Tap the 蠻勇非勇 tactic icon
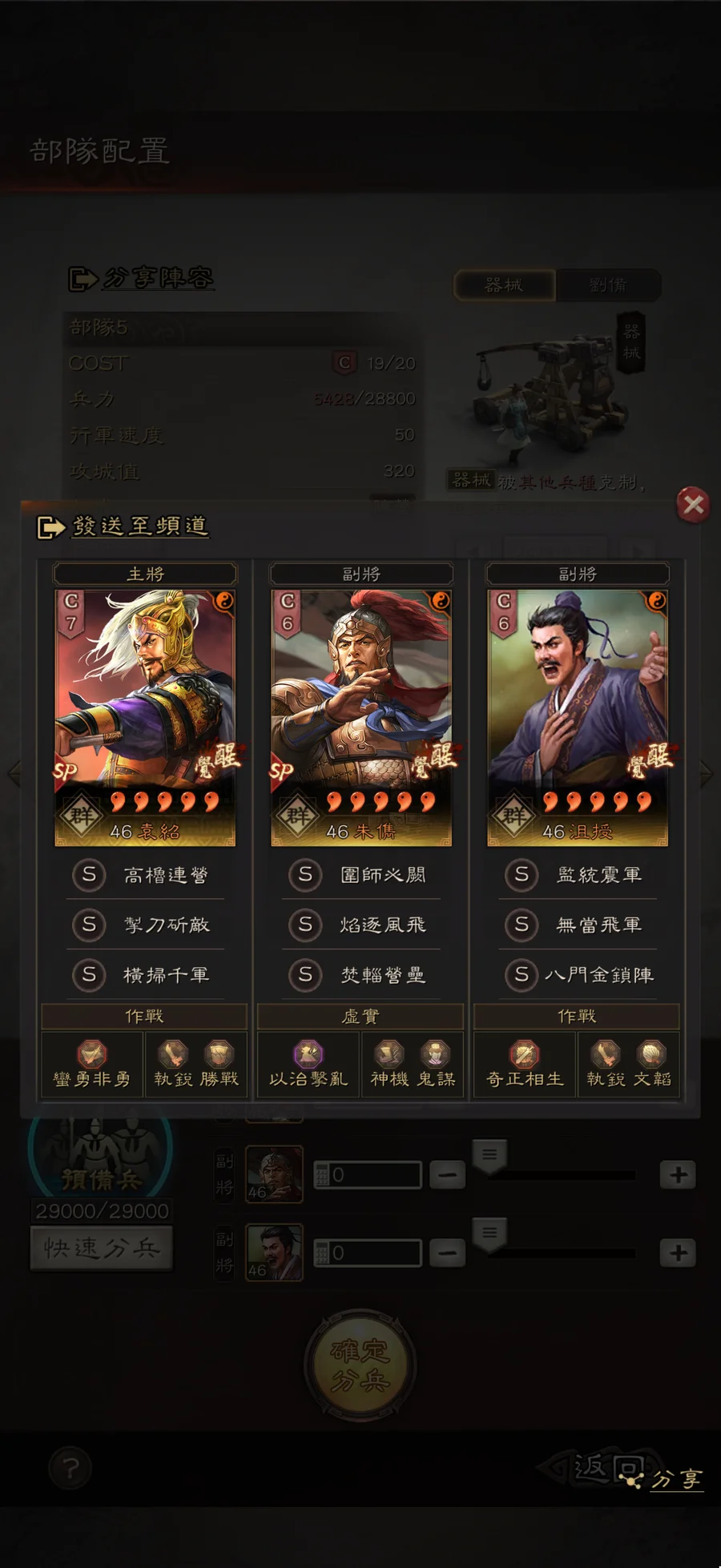The height and width of the screenshot is (1568, 721). pyautogui.click(x=91, y=1054)
